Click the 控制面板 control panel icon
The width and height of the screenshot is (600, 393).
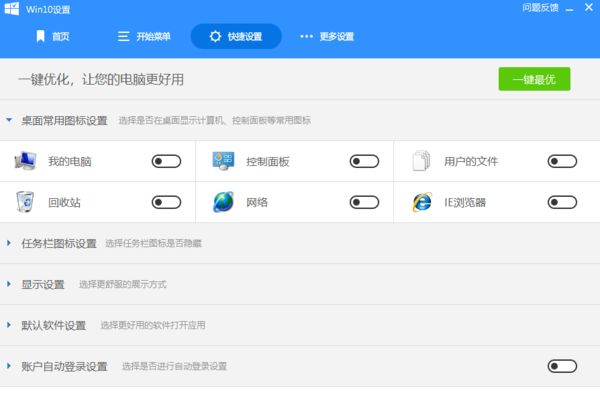(223, 161)
